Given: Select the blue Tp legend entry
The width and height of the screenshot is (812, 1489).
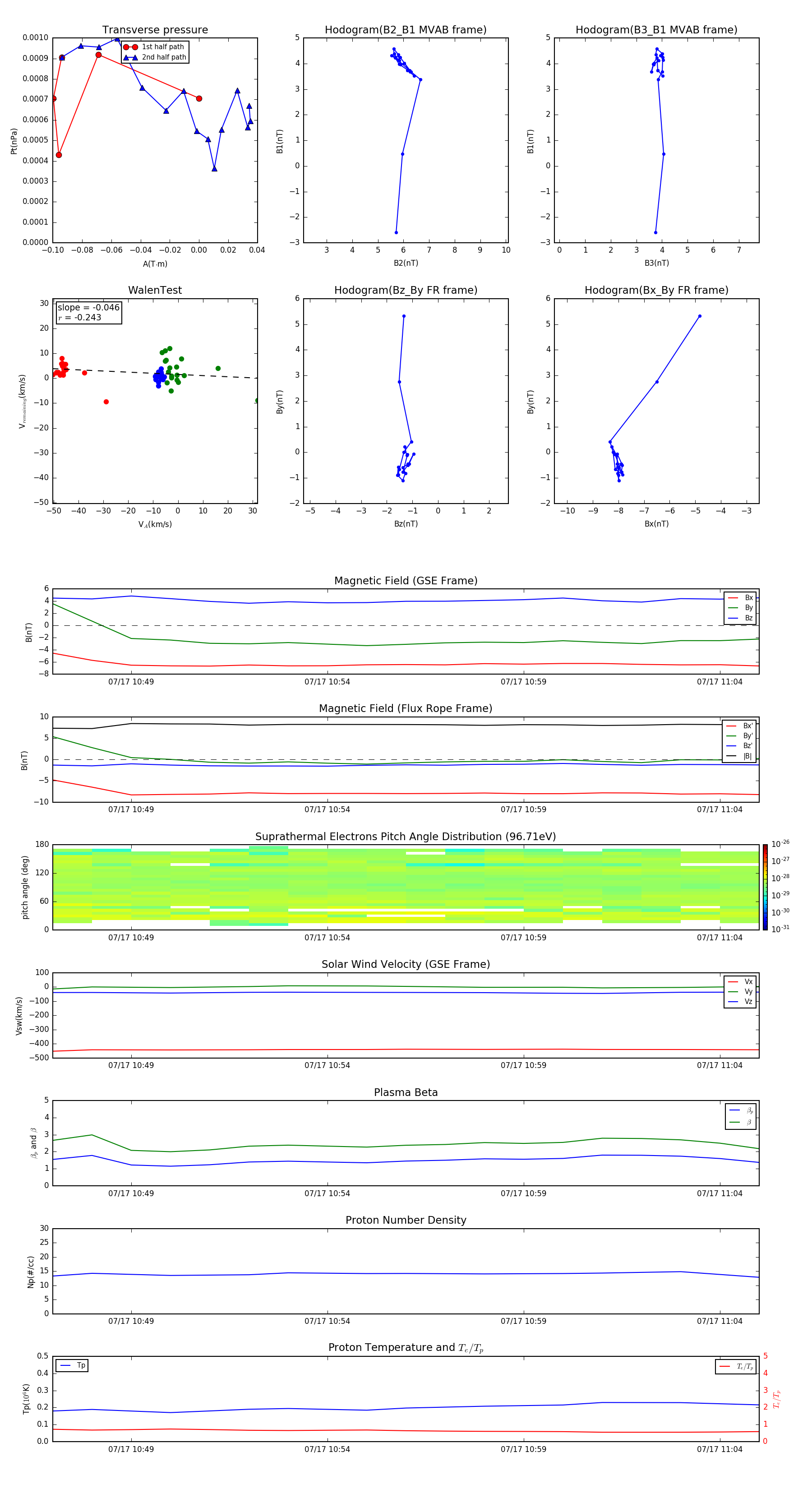Looking at the screenshot, I should [x=72, y=1365].
